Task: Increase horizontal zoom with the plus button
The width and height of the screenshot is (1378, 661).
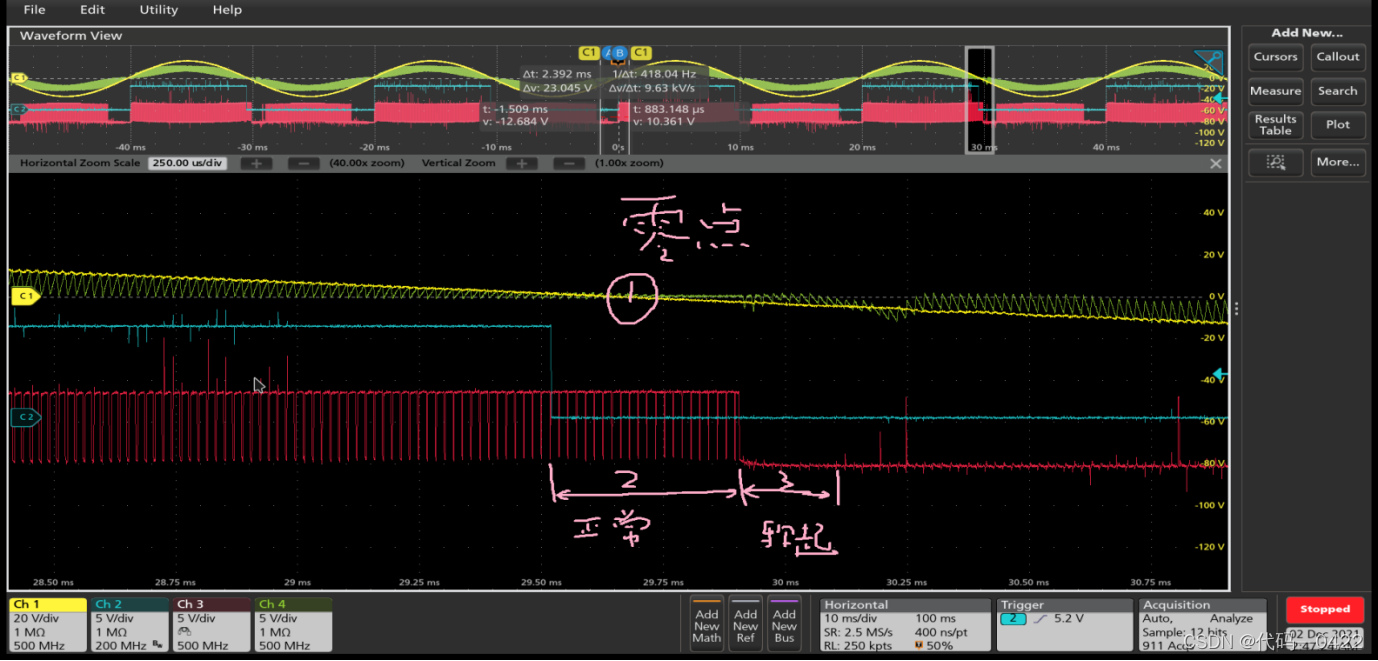Action: click(256, 163)
